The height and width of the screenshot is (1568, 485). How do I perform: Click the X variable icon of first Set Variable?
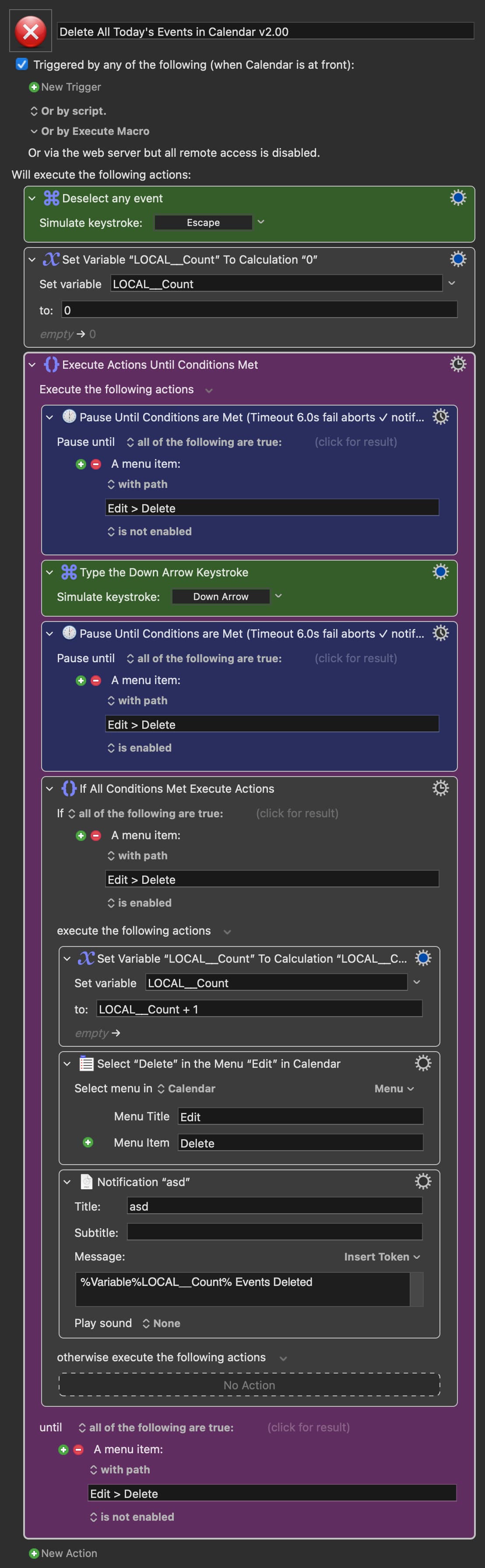tap(51, 259)
